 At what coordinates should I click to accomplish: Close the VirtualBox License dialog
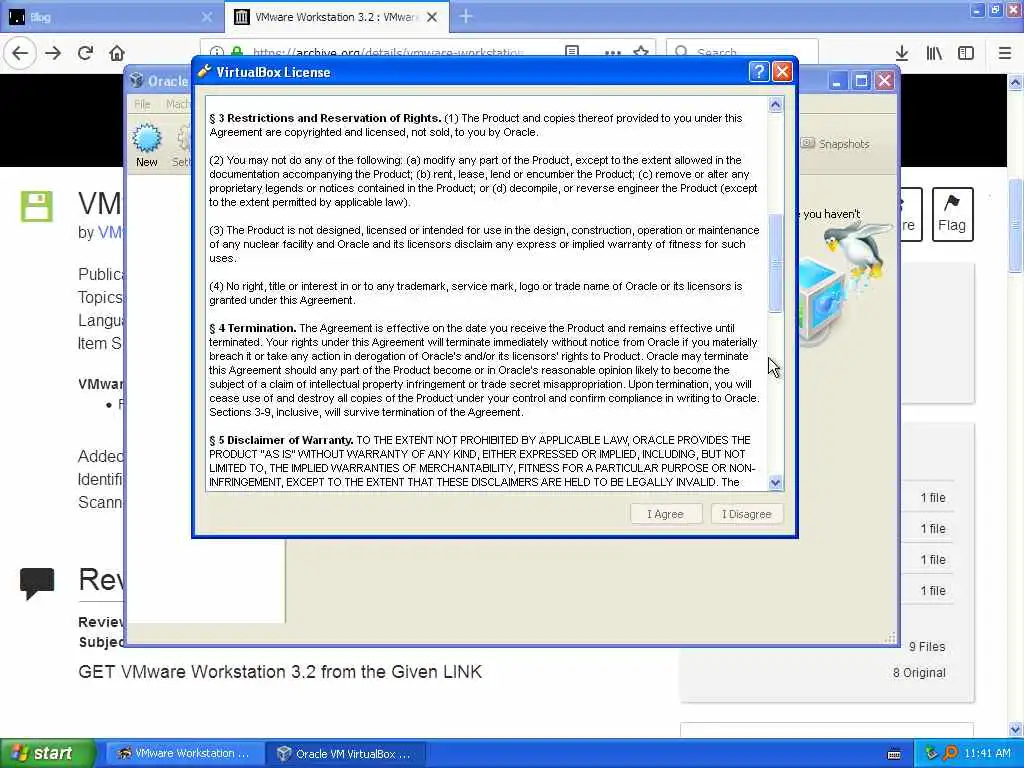pos(782,72)
